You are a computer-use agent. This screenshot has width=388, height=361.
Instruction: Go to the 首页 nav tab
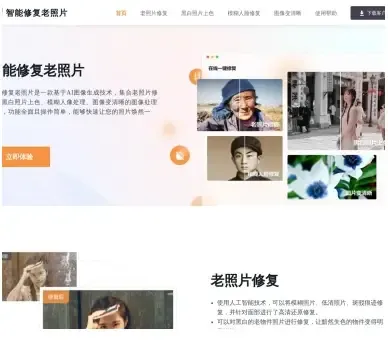click(x=121, y=13)
